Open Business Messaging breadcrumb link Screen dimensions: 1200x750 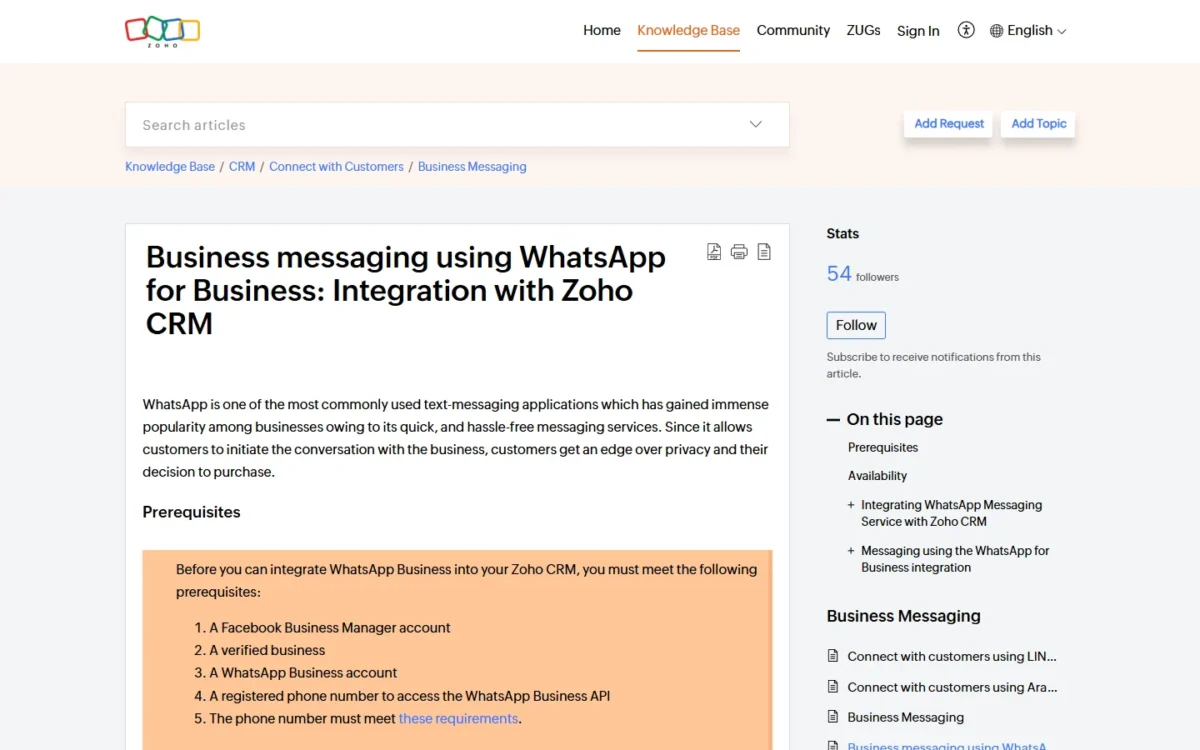point(472,167)
